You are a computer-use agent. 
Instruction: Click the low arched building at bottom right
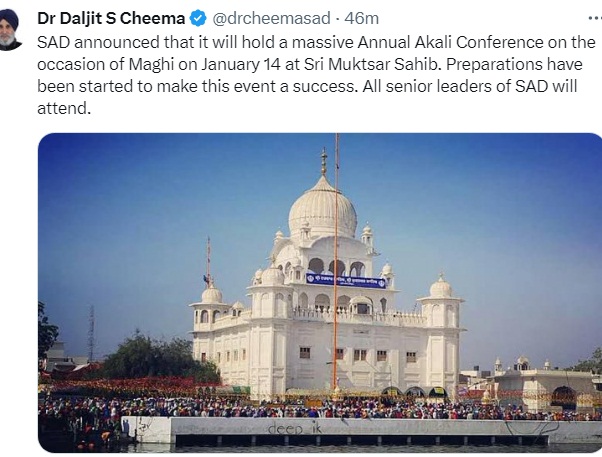[x=545, y=390]
